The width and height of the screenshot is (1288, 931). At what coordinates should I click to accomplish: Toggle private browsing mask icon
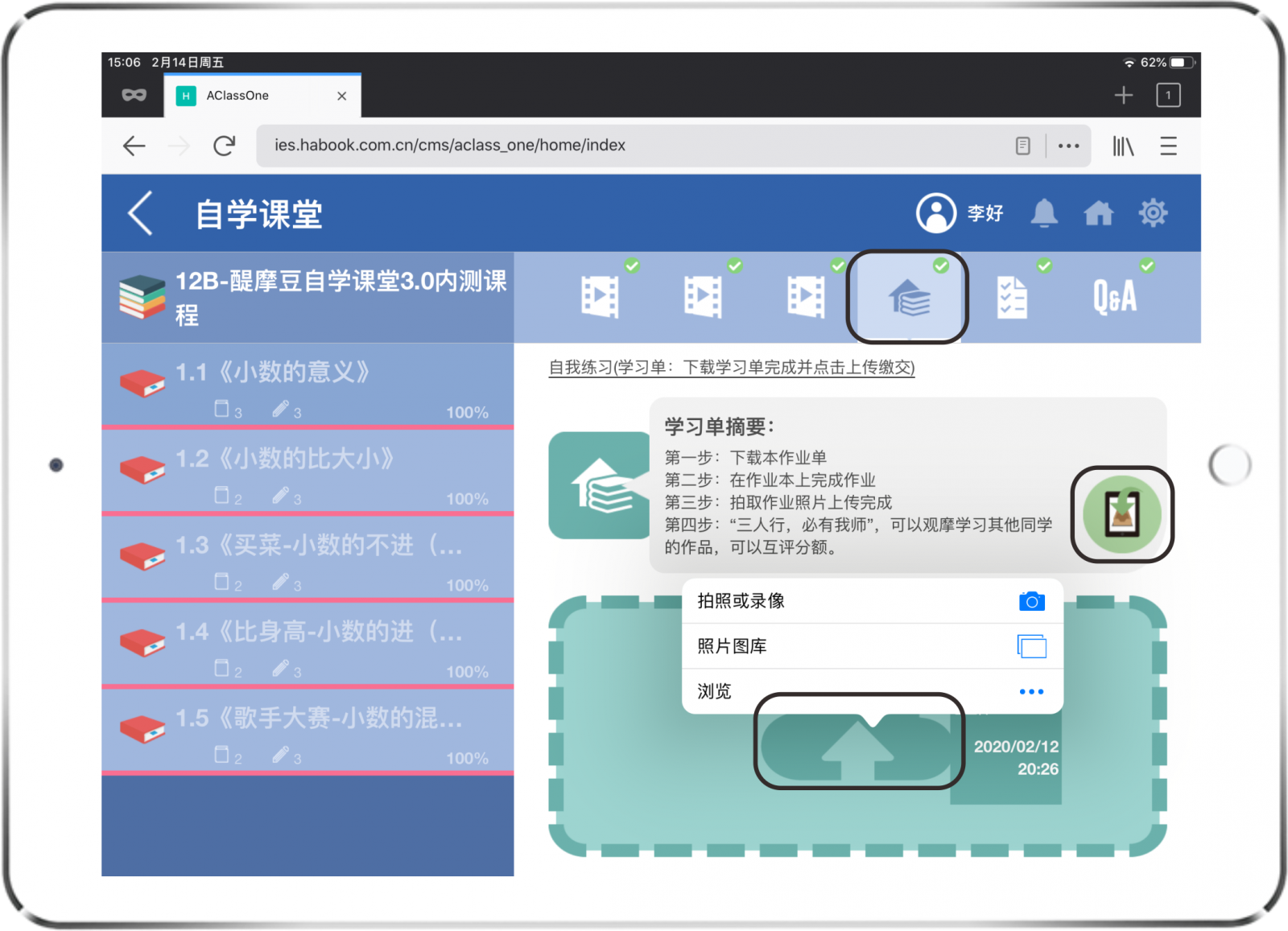click(134, 96)
